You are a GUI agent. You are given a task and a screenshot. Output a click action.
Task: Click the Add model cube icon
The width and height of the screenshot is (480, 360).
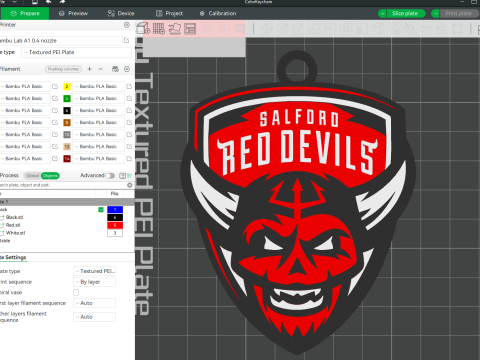pos(143,29)
